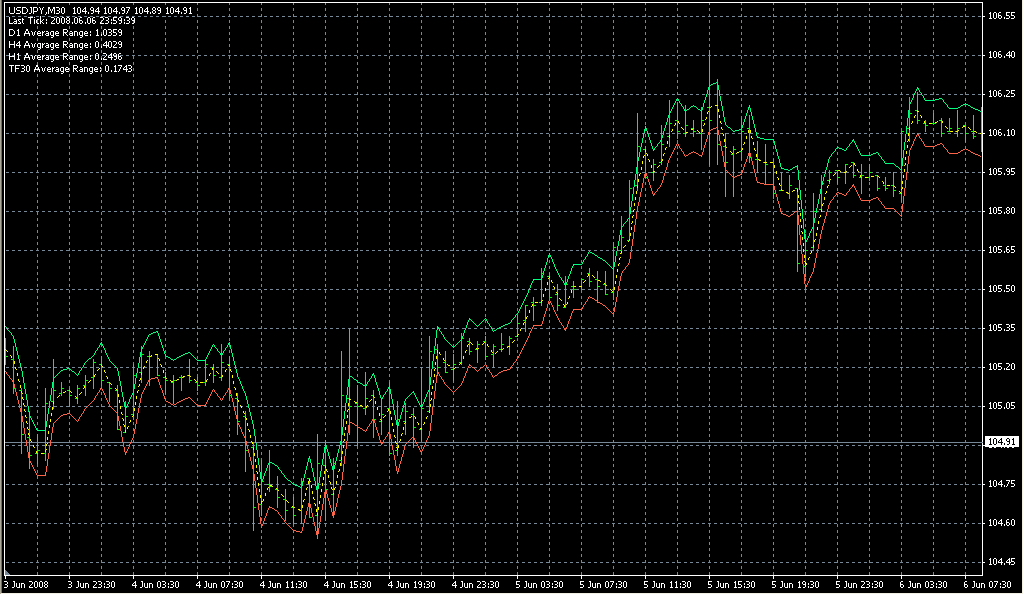The width and height of the screenshot is (1024, 594).
Task: Click the 105.05 price axis label
Action: click(1001, 406)
